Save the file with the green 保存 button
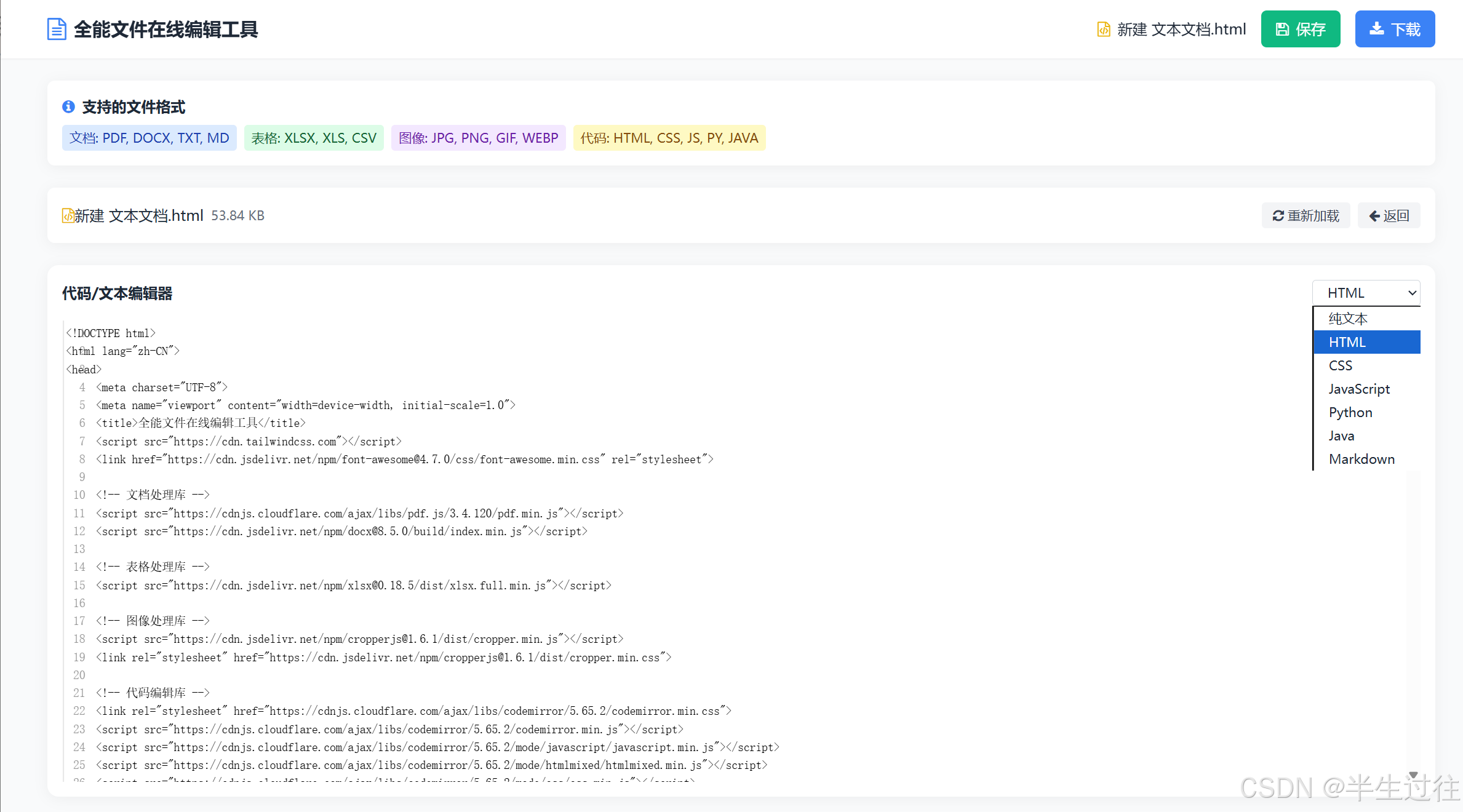The image size is (1463, 812). [x=1301, y=29]
